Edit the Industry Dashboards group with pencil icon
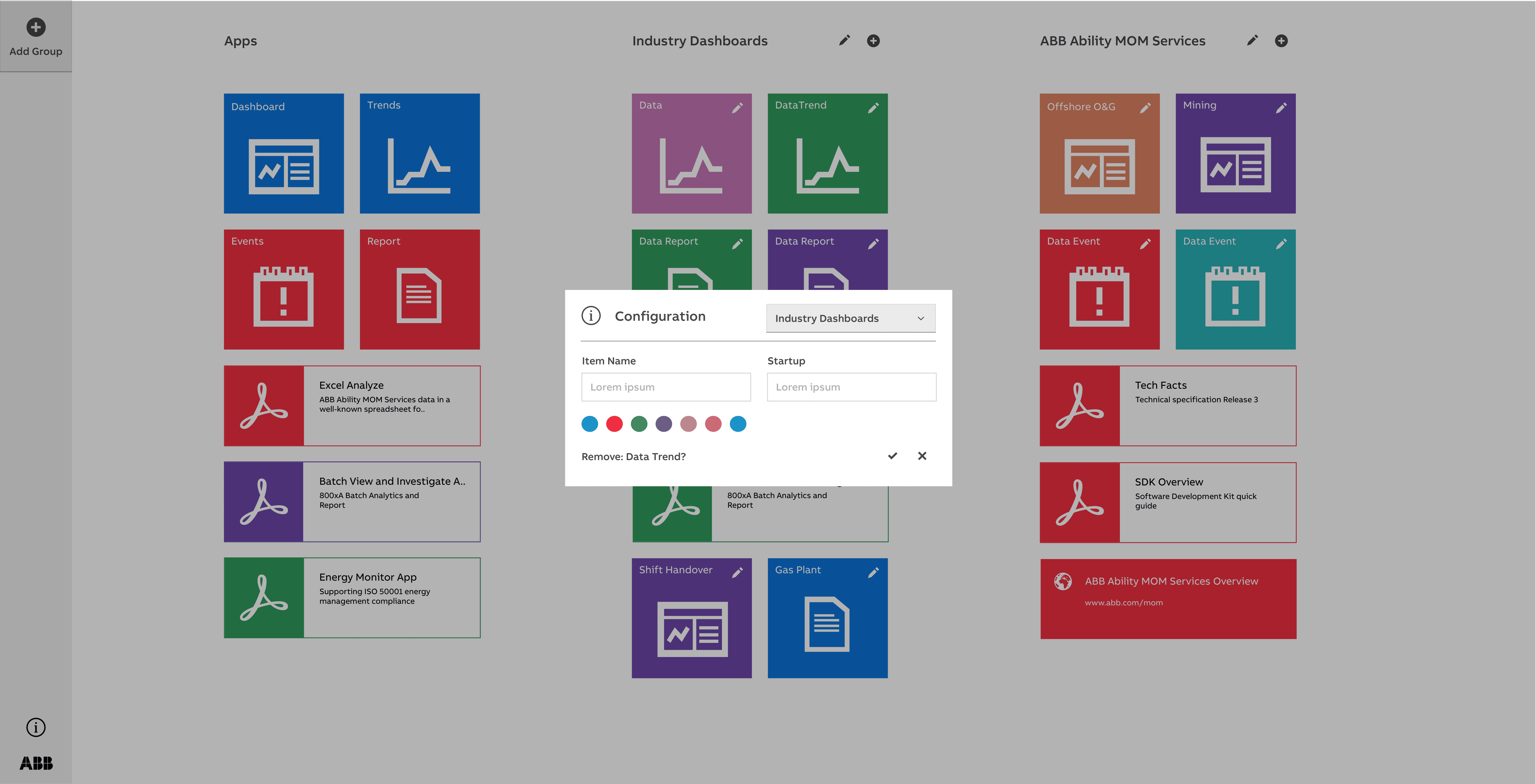This screenshot has height=784, width=1536. (x=844, y=41)
